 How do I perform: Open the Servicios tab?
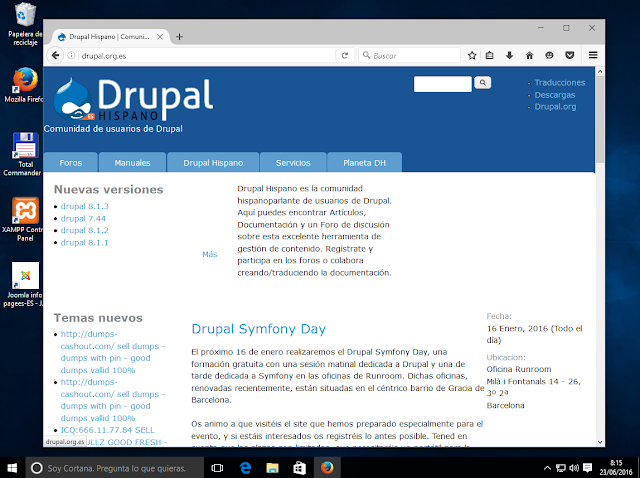point(293,162)
